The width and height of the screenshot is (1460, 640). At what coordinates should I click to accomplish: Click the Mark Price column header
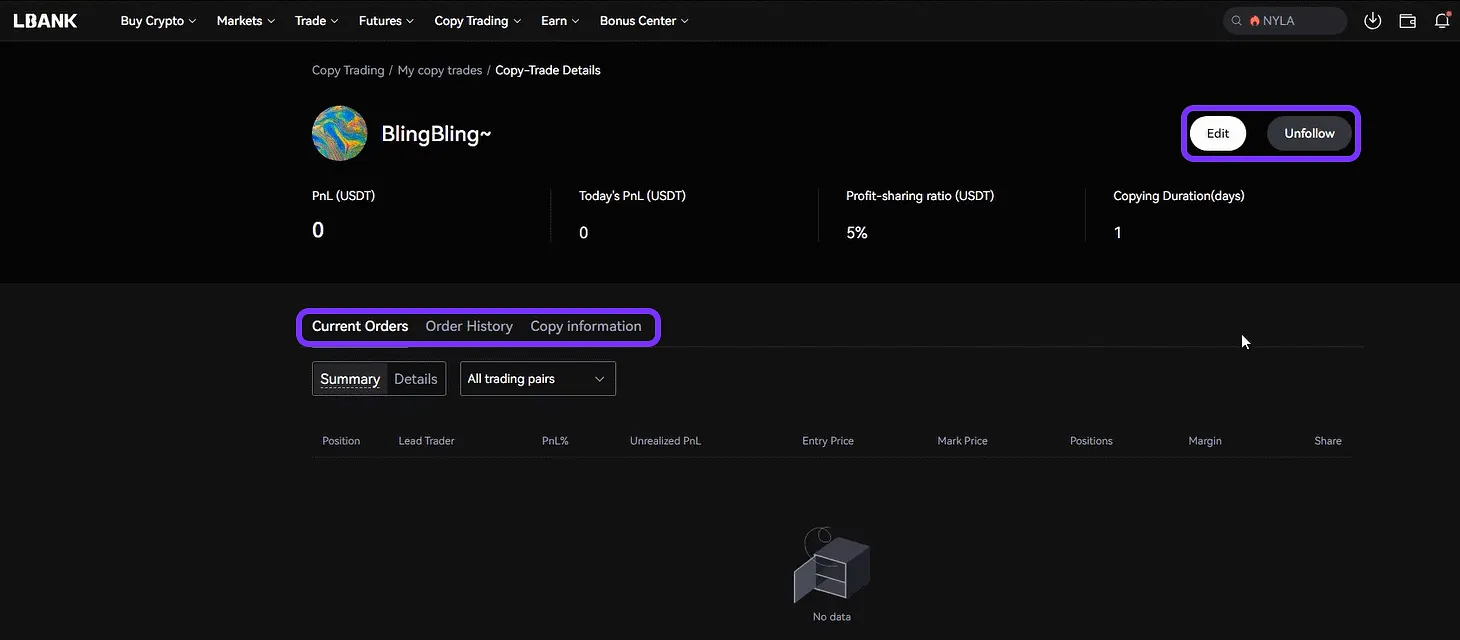962,441
